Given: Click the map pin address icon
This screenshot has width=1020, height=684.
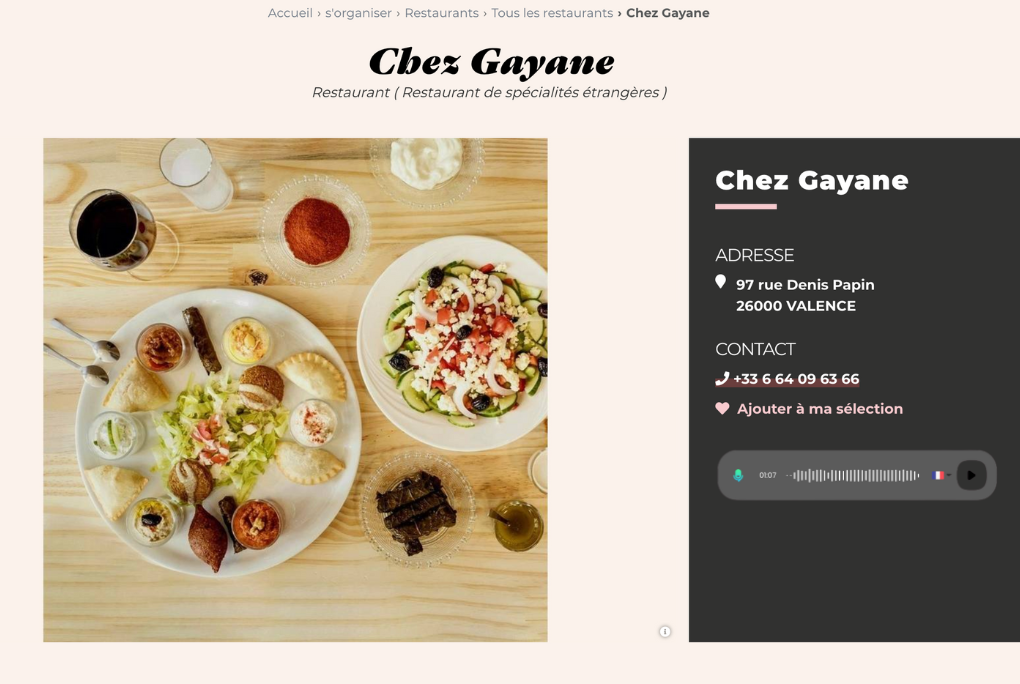Looking at the screenshot, I should click(x=720, y=282).
